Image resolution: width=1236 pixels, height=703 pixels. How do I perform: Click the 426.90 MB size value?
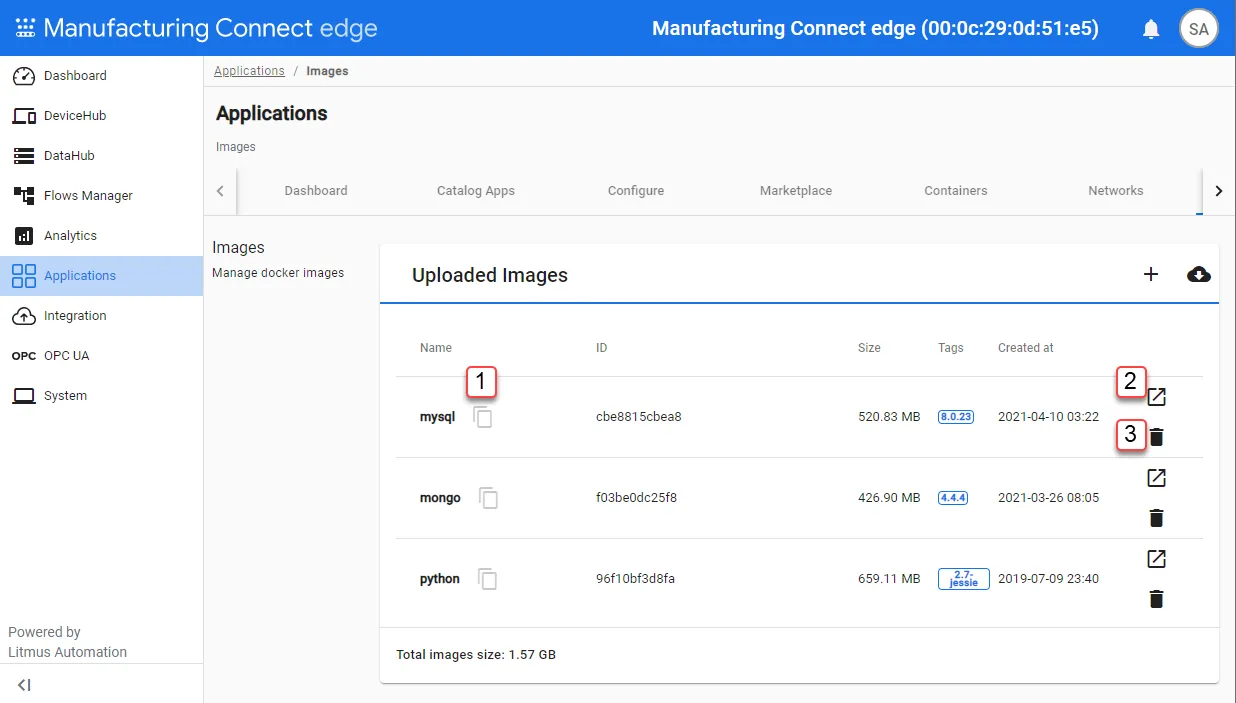click(889, 498)
